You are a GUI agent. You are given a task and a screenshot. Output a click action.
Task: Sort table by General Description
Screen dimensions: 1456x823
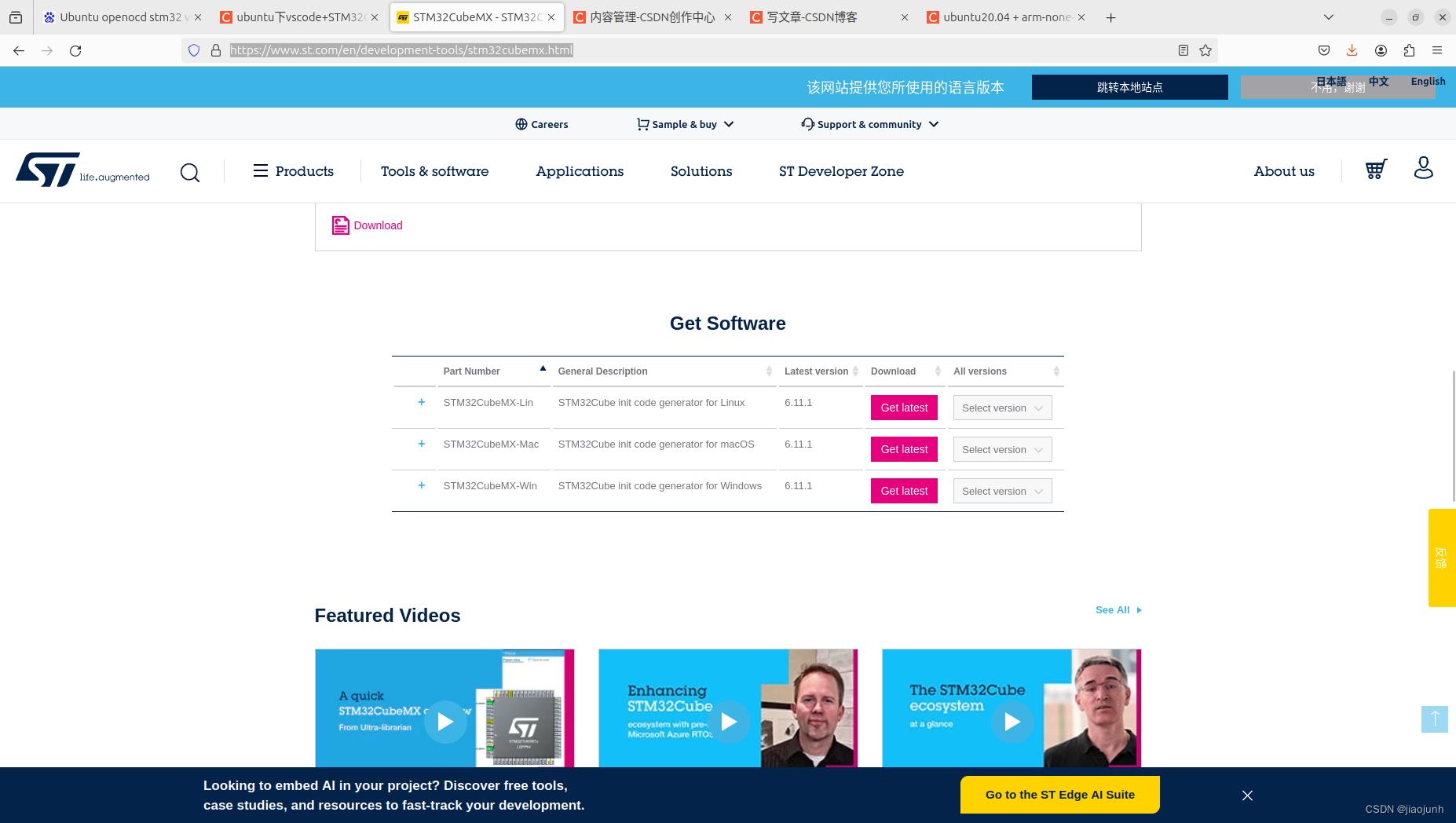pos(664,371)
